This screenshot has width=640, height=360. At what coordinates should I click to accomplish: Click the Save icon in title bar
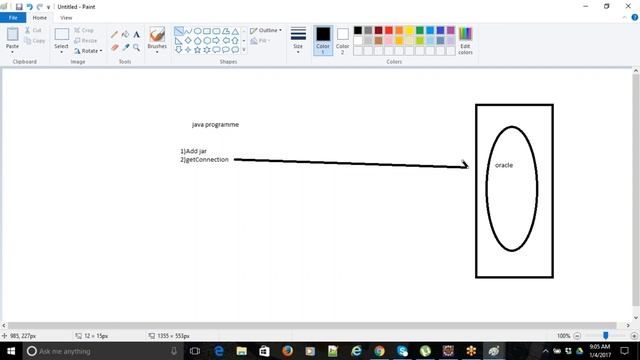pos(19,7)
